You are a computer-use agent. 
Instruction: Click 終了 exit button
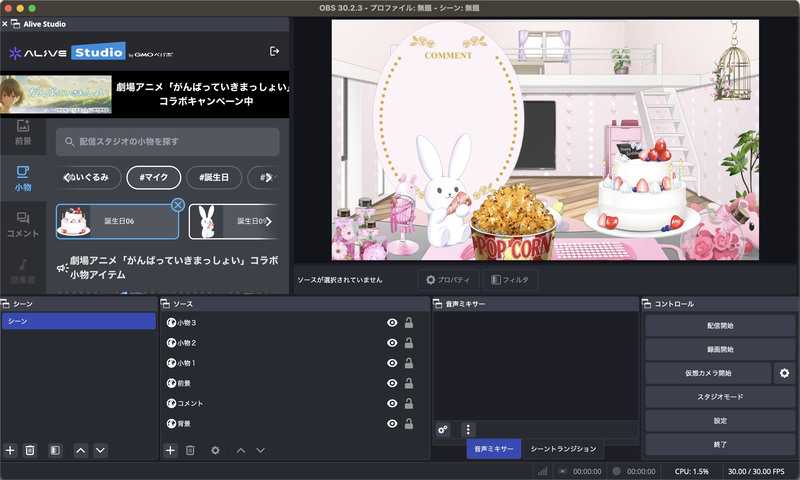click(720, 444)
